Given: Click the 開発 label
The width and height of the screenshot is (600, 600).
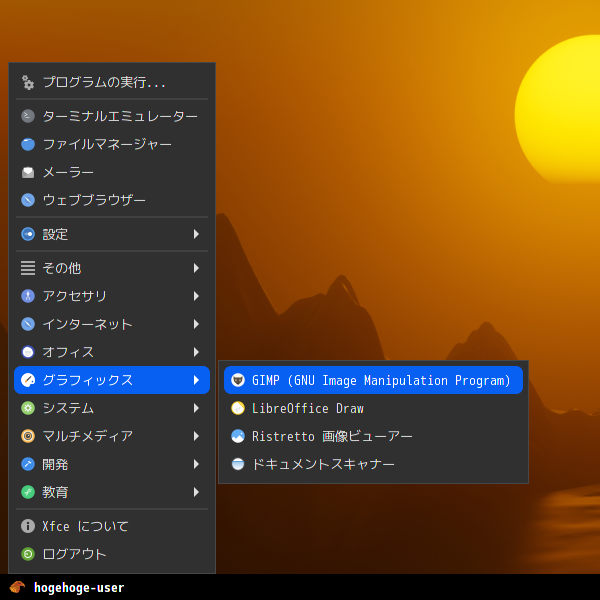Looking at the screenshot, I should [x=55, y=464].
